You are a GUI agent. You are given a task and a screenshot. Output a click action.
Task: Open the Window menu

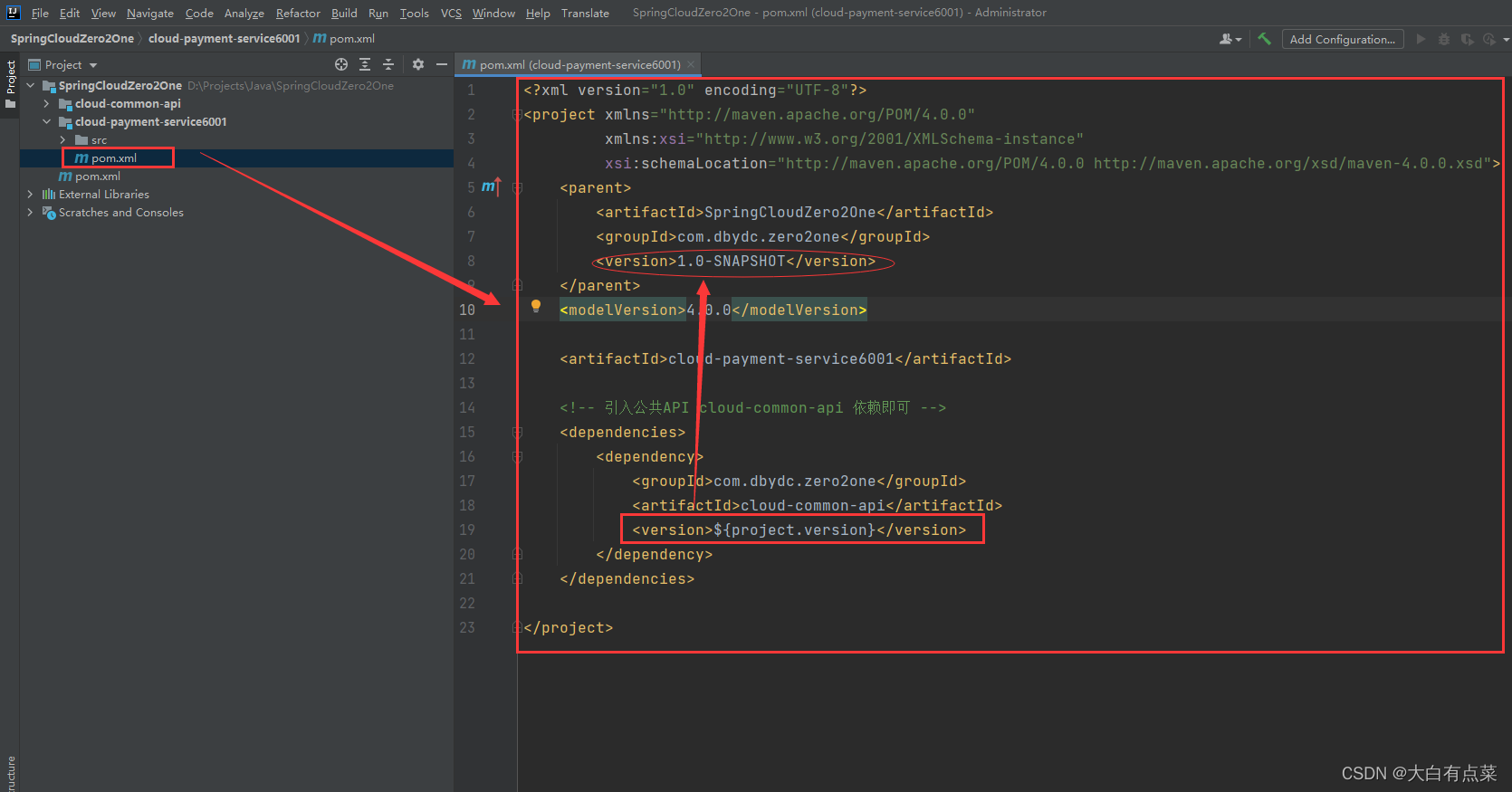coord(493,13)
